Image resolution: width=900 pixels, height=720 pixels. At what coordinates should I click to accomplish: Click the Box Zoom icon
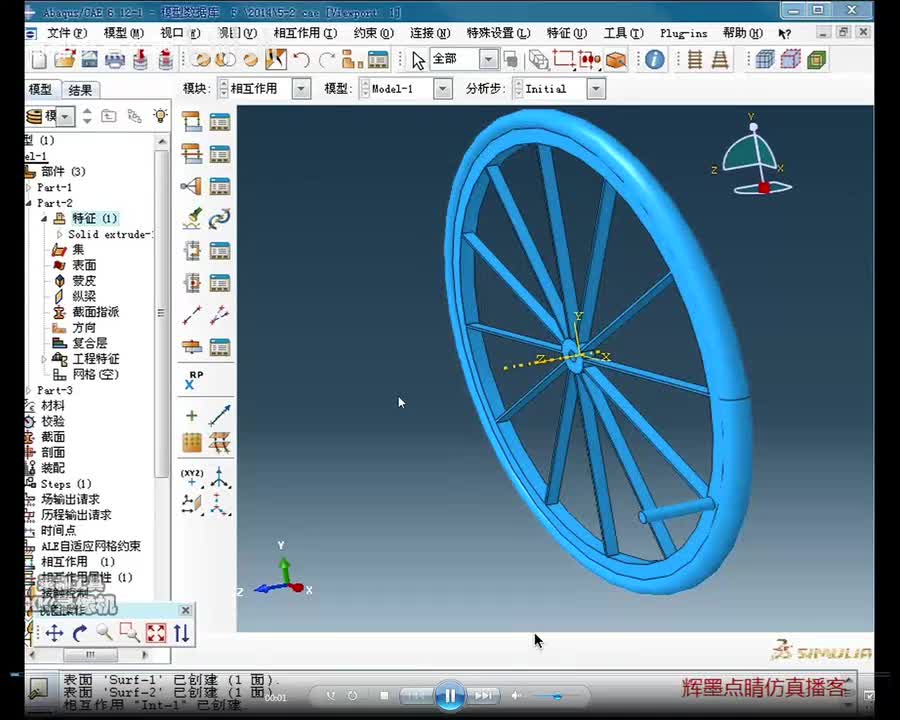pyautogui.click(x=130, y=633)
